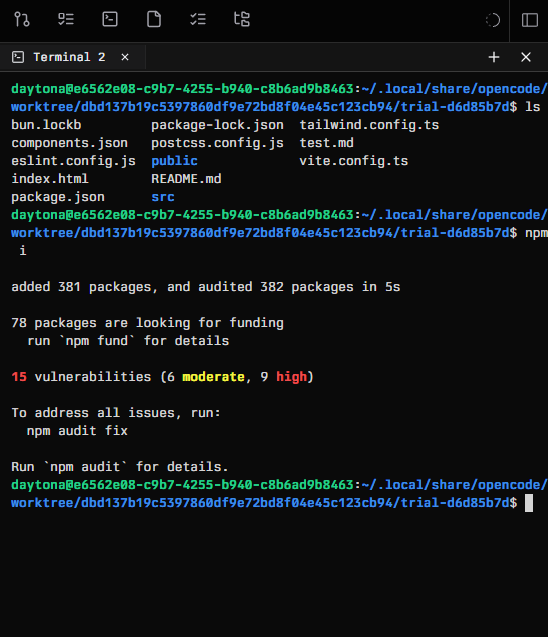Select the terminal icon in top toolbar
Image resolution: width=548 pixels, height=637 pixels.
pyautogui.click(x=110, y=19)
